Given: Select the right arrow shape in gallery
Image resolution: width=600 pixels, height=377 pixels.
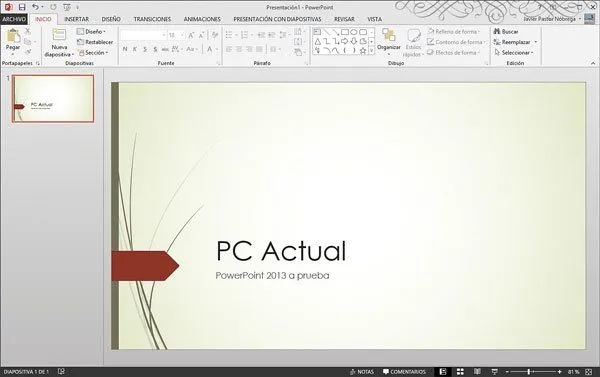Looking at the screenshot, I should tap(344, 41).
